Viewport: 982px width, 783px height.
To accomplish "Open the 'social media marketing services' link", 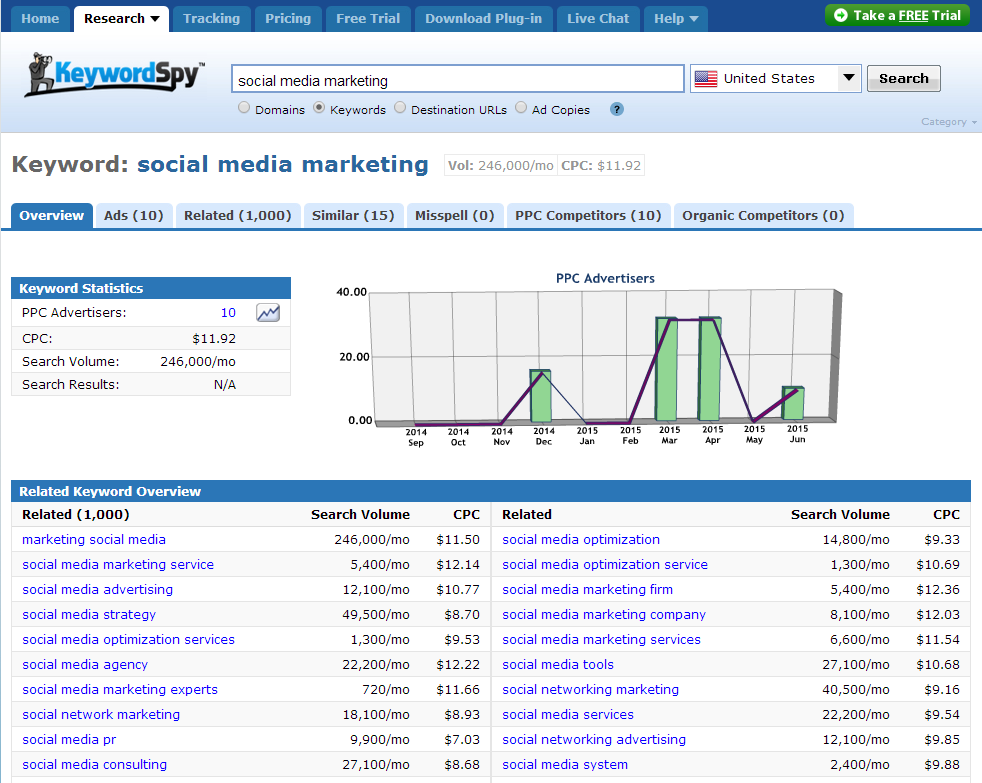I will click(x=601, y=640).
